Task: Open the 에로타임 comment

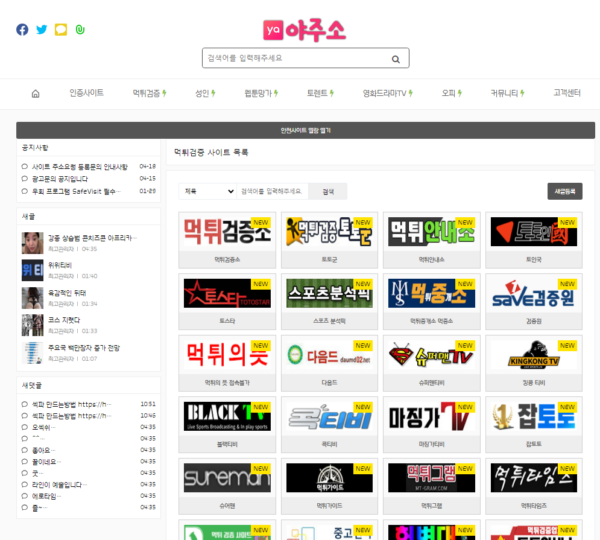Action: (x=46, y=496)
